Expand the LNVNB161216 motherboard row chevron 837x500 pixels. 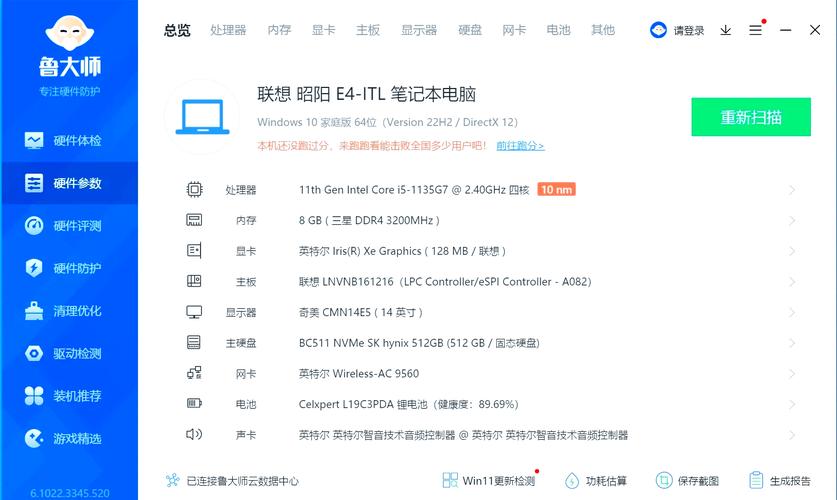point(792,281)
